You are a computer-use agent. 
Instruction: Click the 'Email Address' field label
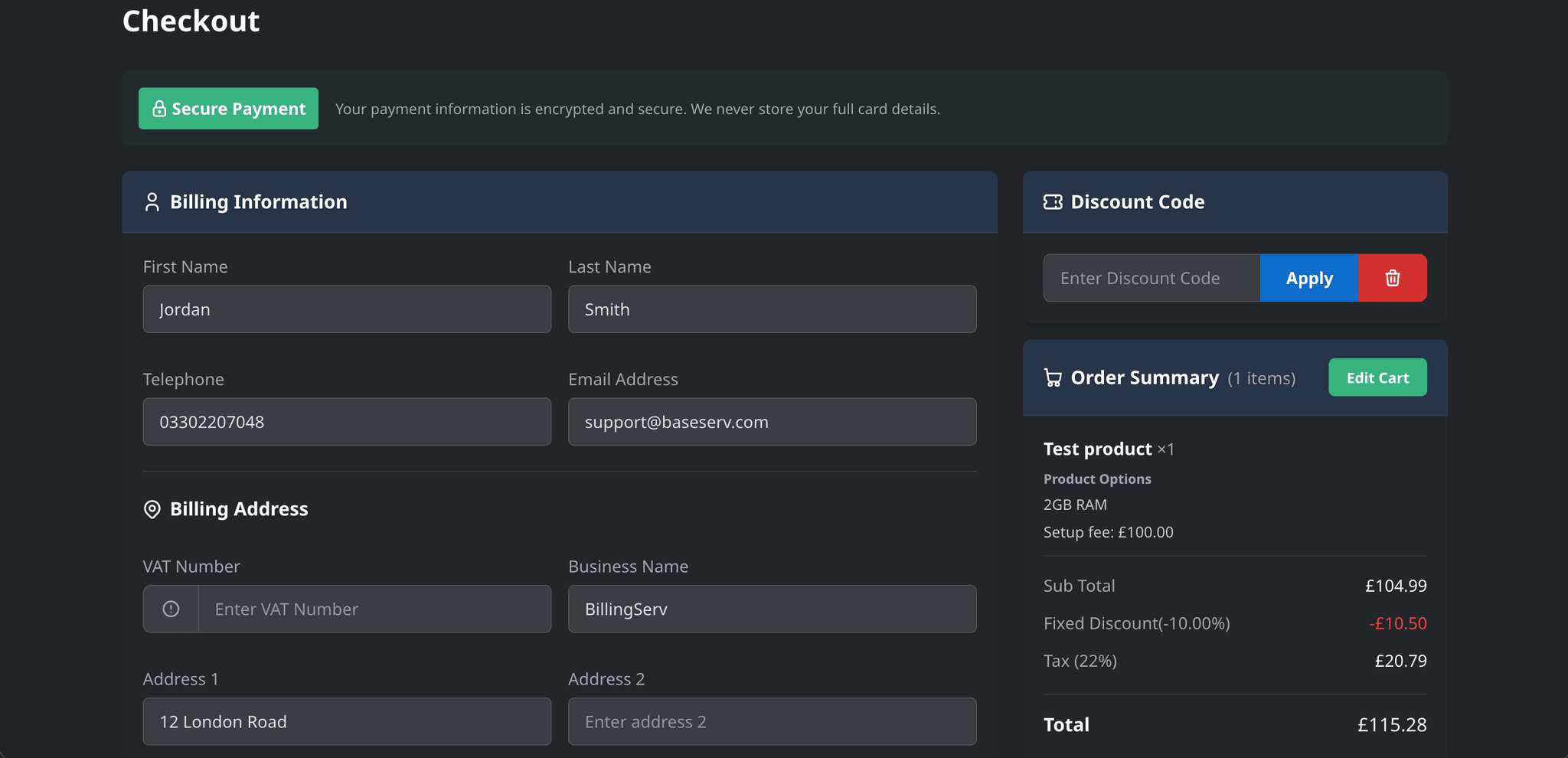pyautogui.click(x=623, y=379)
